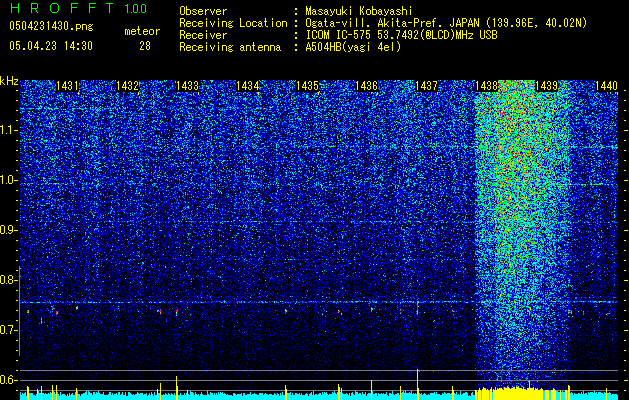Click the date stamp 05.04.23 14:30
The width and height of the screenshot is (629, 400).
point(51,46)
